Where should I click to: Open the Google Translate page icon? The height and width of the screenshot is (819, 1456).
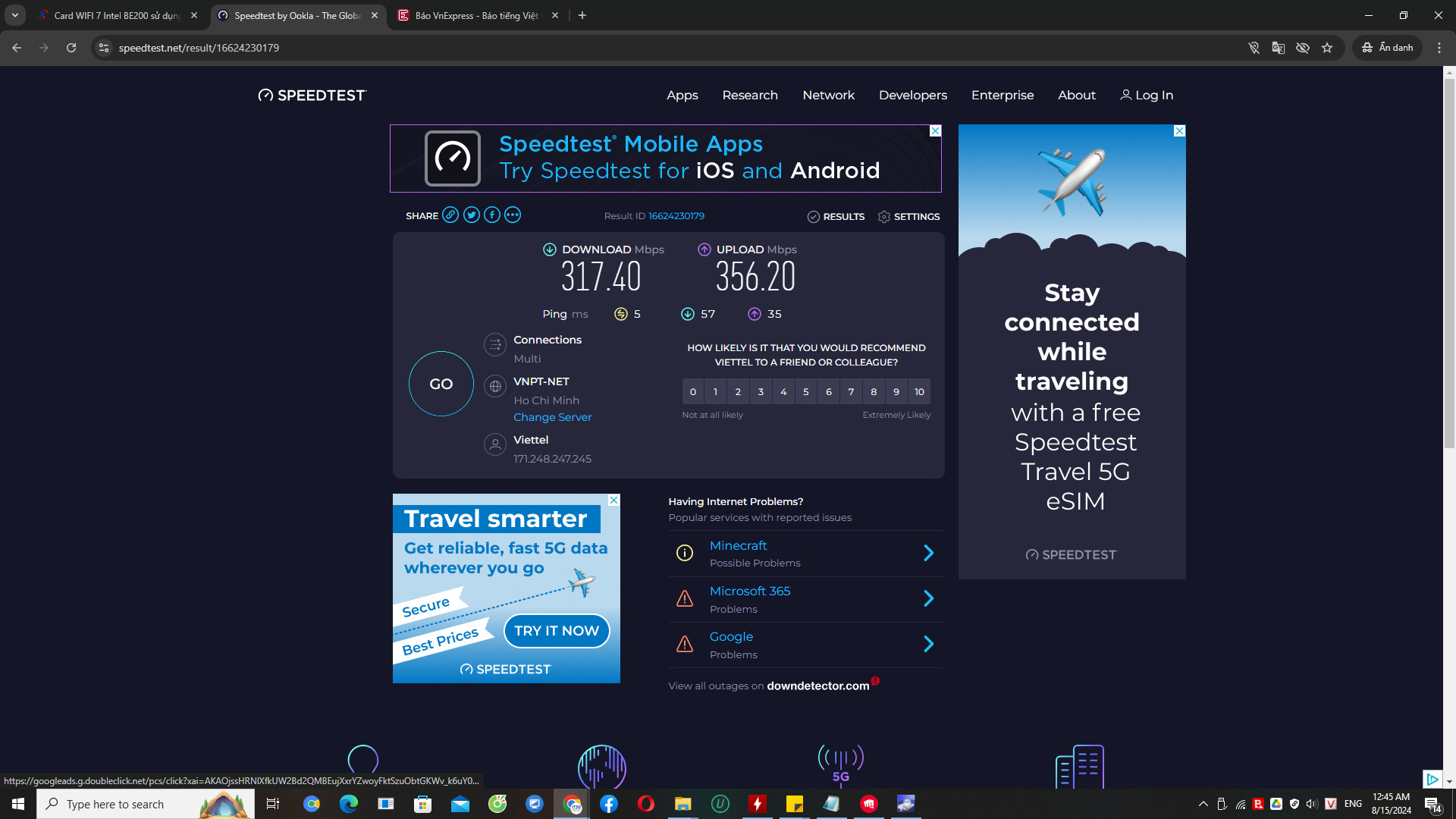coord(1279,48)
